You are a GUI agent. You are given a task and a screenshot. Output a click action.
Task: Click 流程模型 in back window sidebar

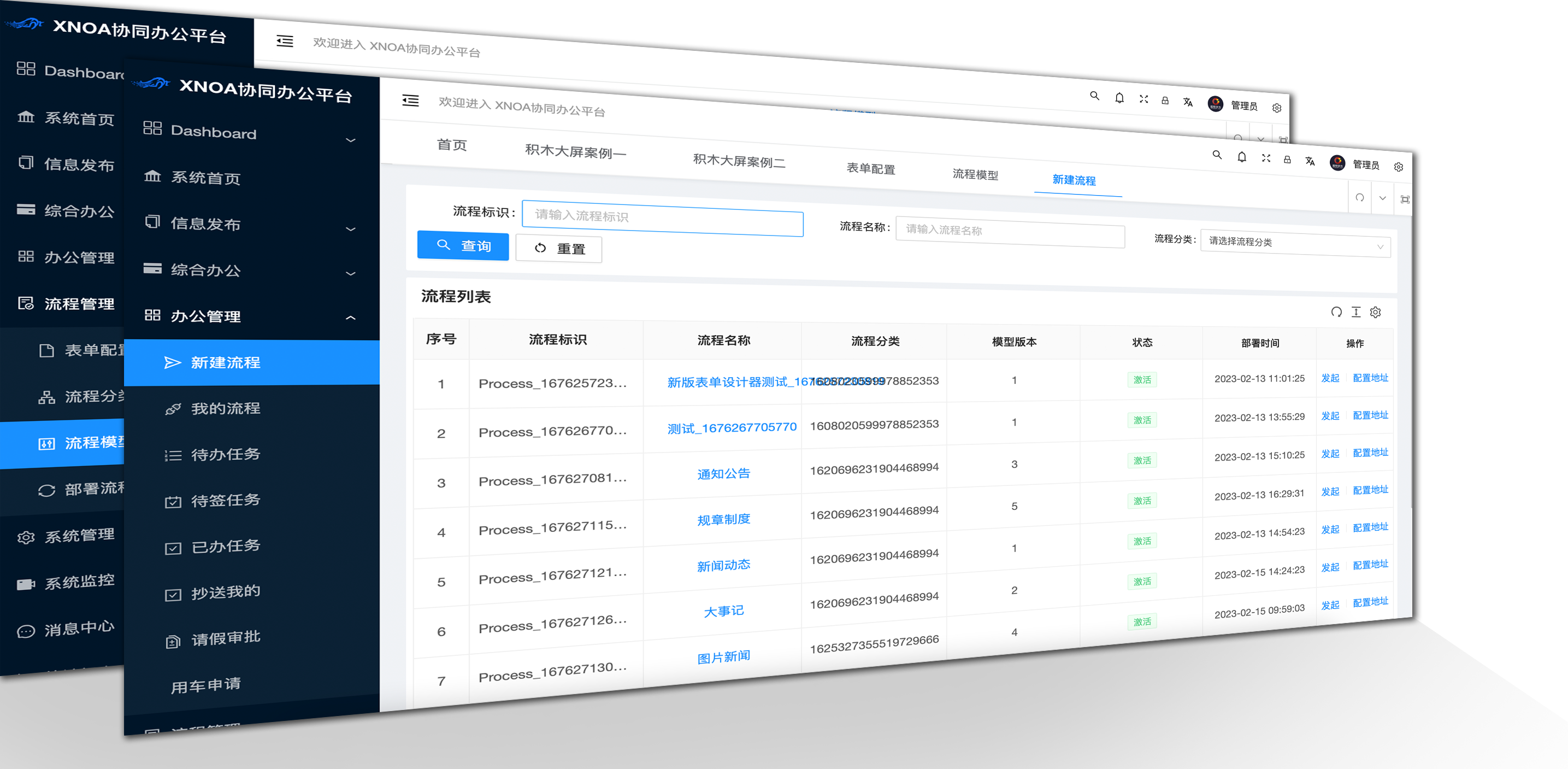[63, 443]
